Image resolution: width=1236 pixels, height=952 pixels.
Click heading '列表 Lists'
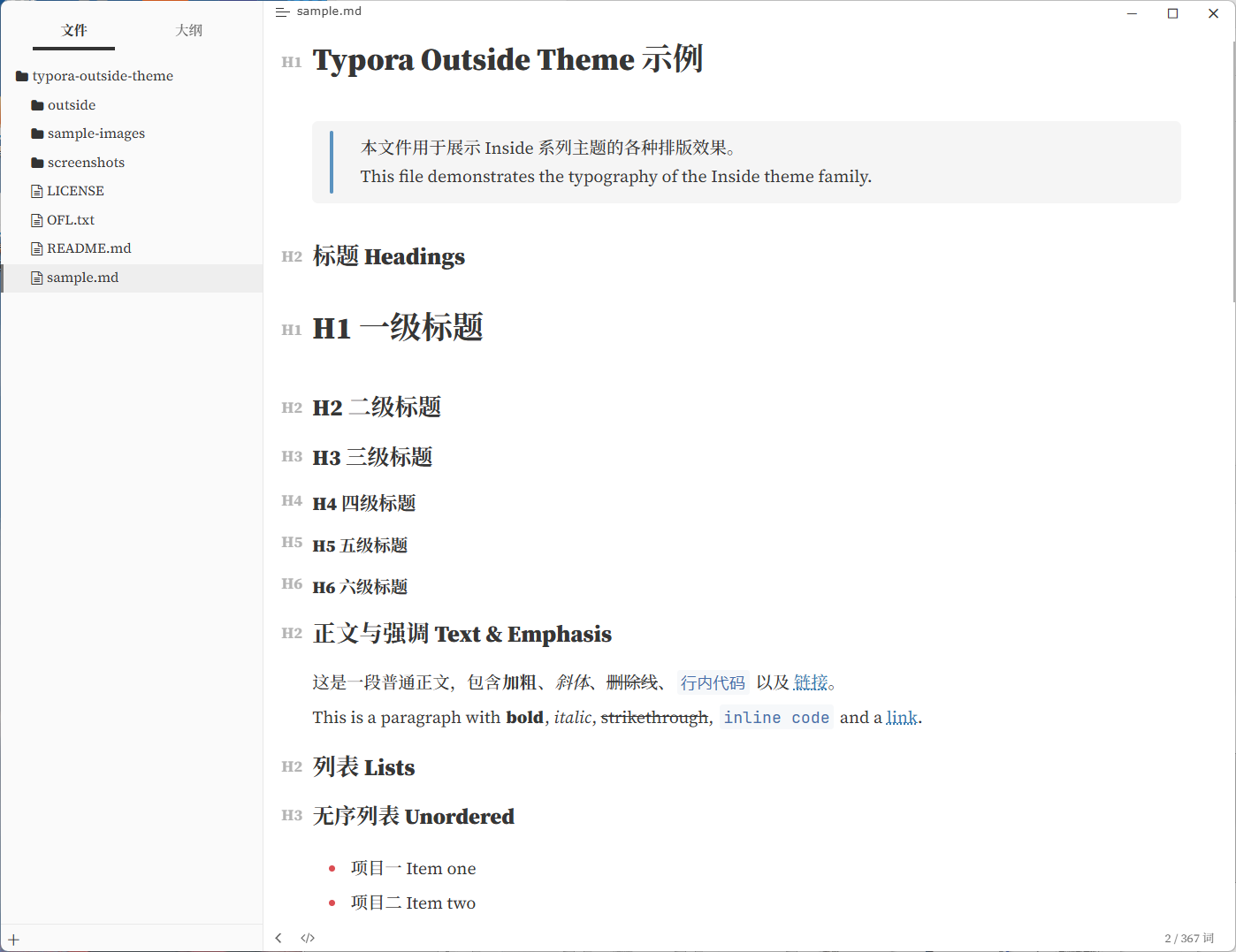pyautogui.click(x=363, y=767)
